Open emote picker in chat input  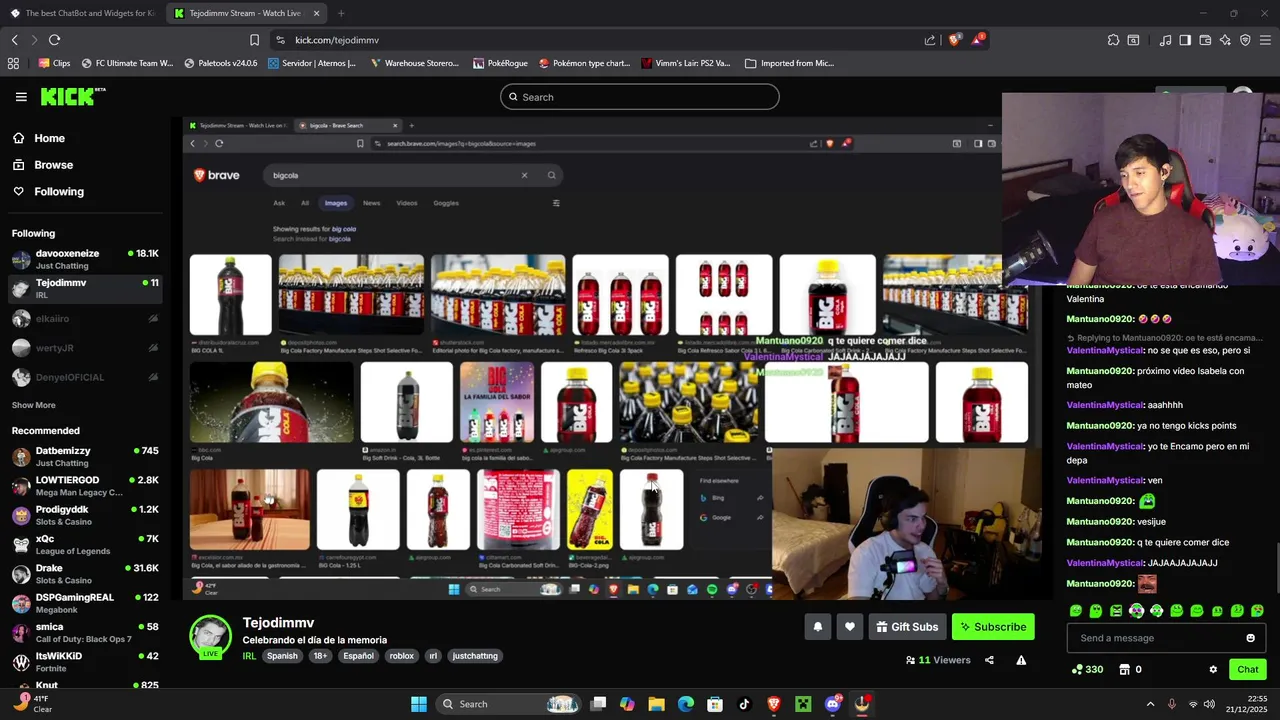point(1250,638)
